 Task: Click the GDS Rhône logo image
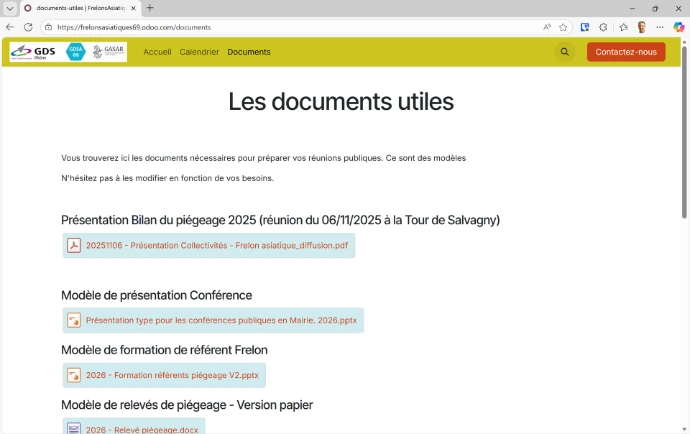[35, 52]
